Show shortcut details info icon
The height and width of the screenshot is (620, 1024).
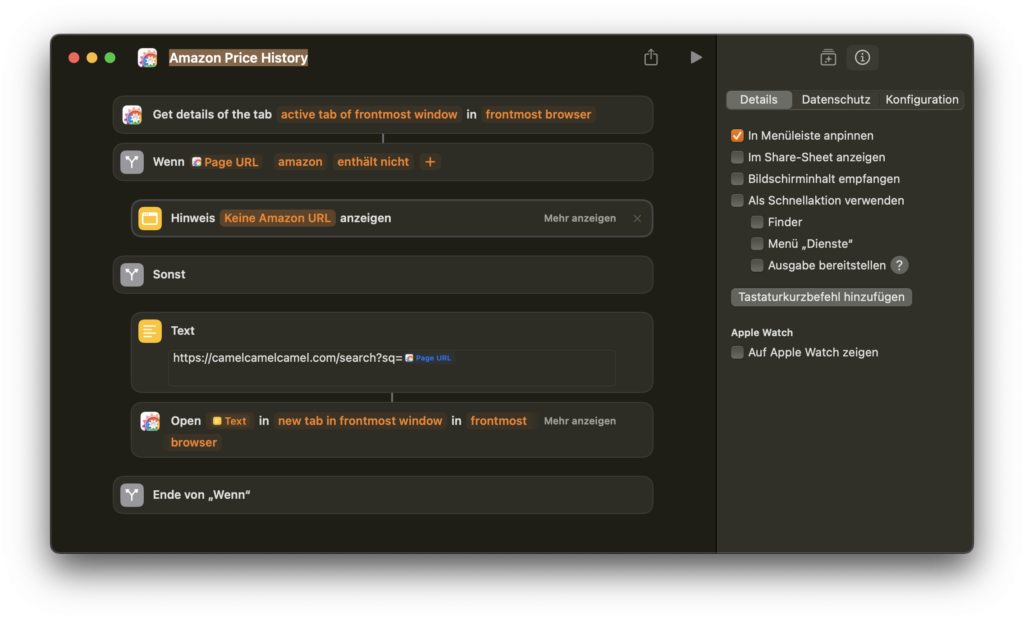862,57
